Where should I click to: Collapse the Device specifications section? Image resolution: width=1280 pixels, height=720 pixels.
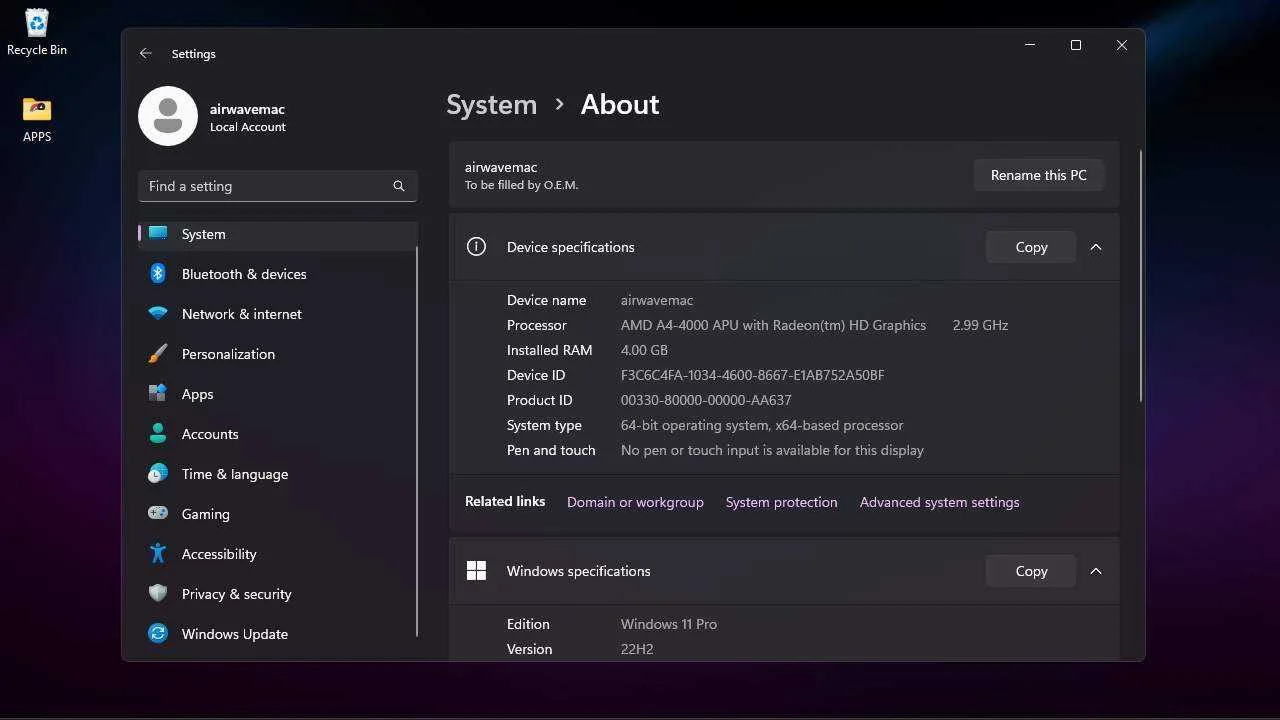(1096, 247)
